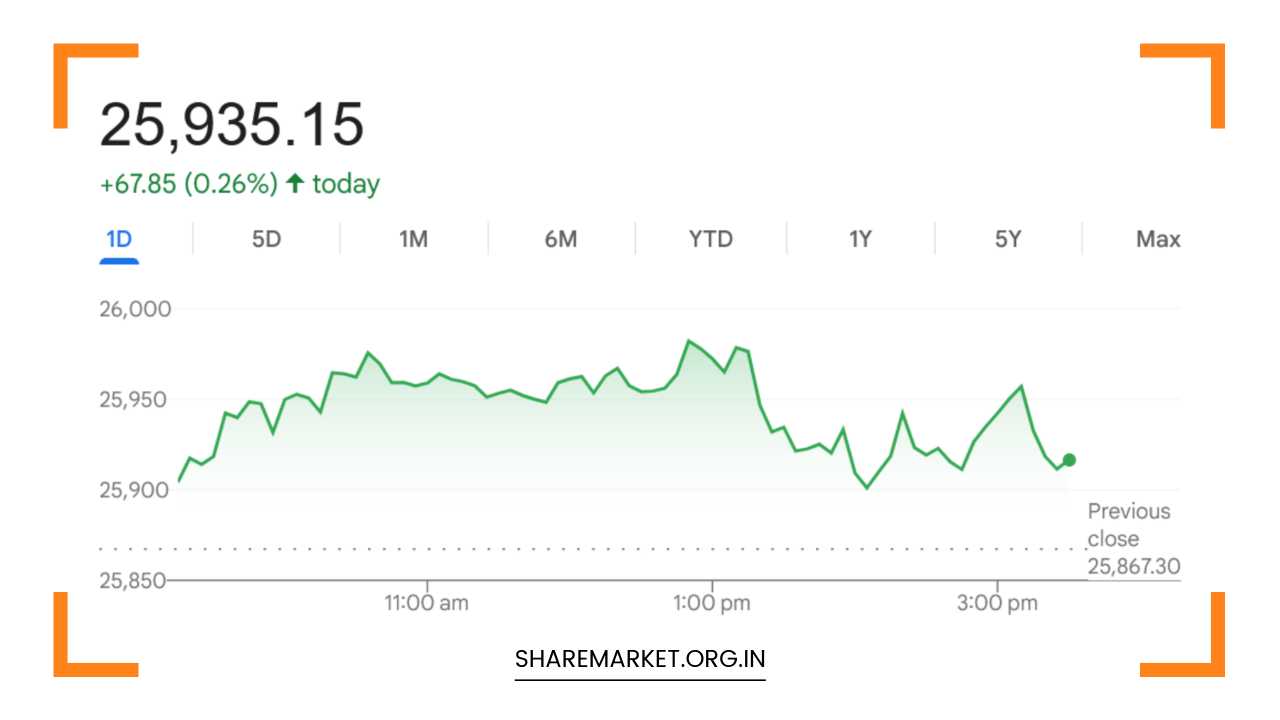Image resolution: width=1280 pixels, height=720 pixels.
Task: Switch to the 1Y range tab
Action: pyautogui.click(x=860, y=240)
